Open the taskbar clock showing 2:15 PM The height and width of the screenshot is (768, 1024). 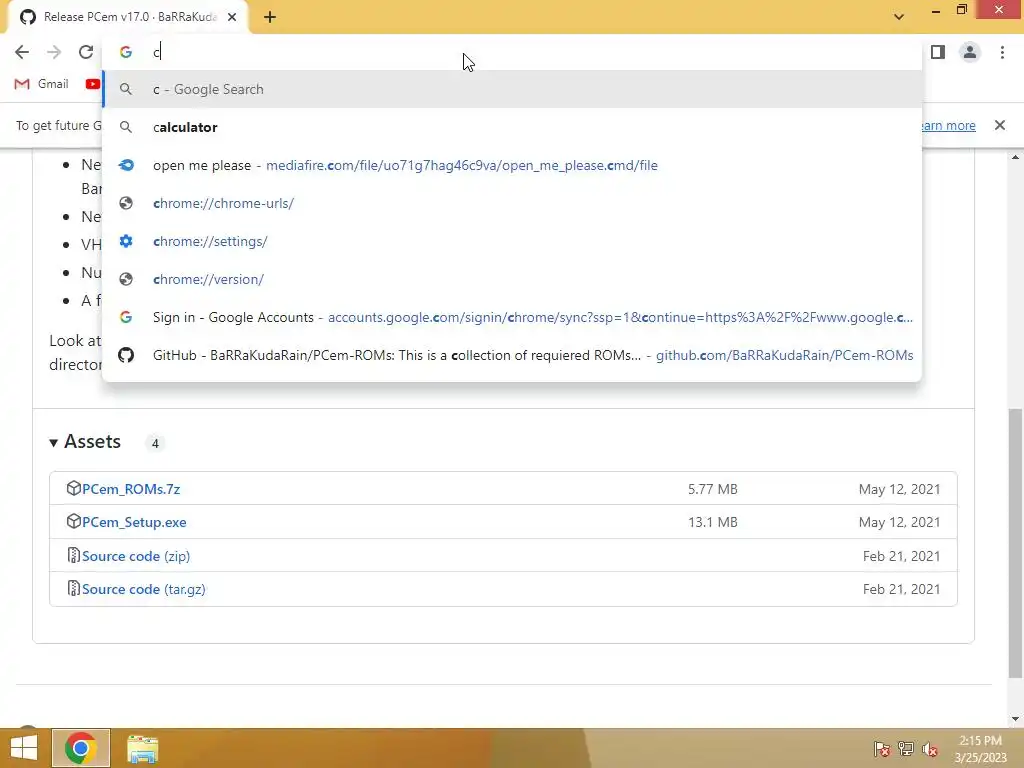click(980, 749)
